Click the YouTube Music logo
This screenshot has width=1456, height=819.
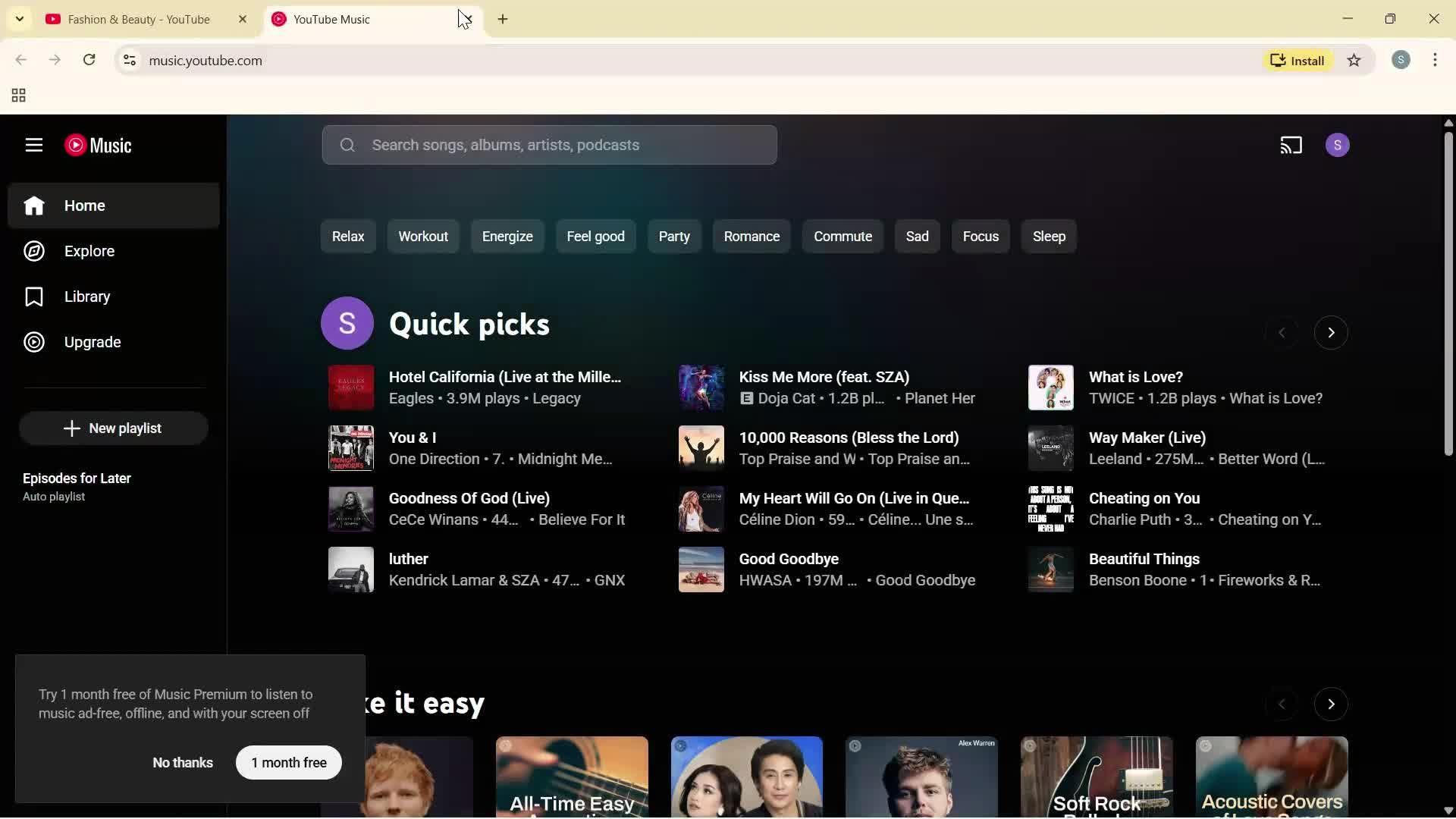99,145
